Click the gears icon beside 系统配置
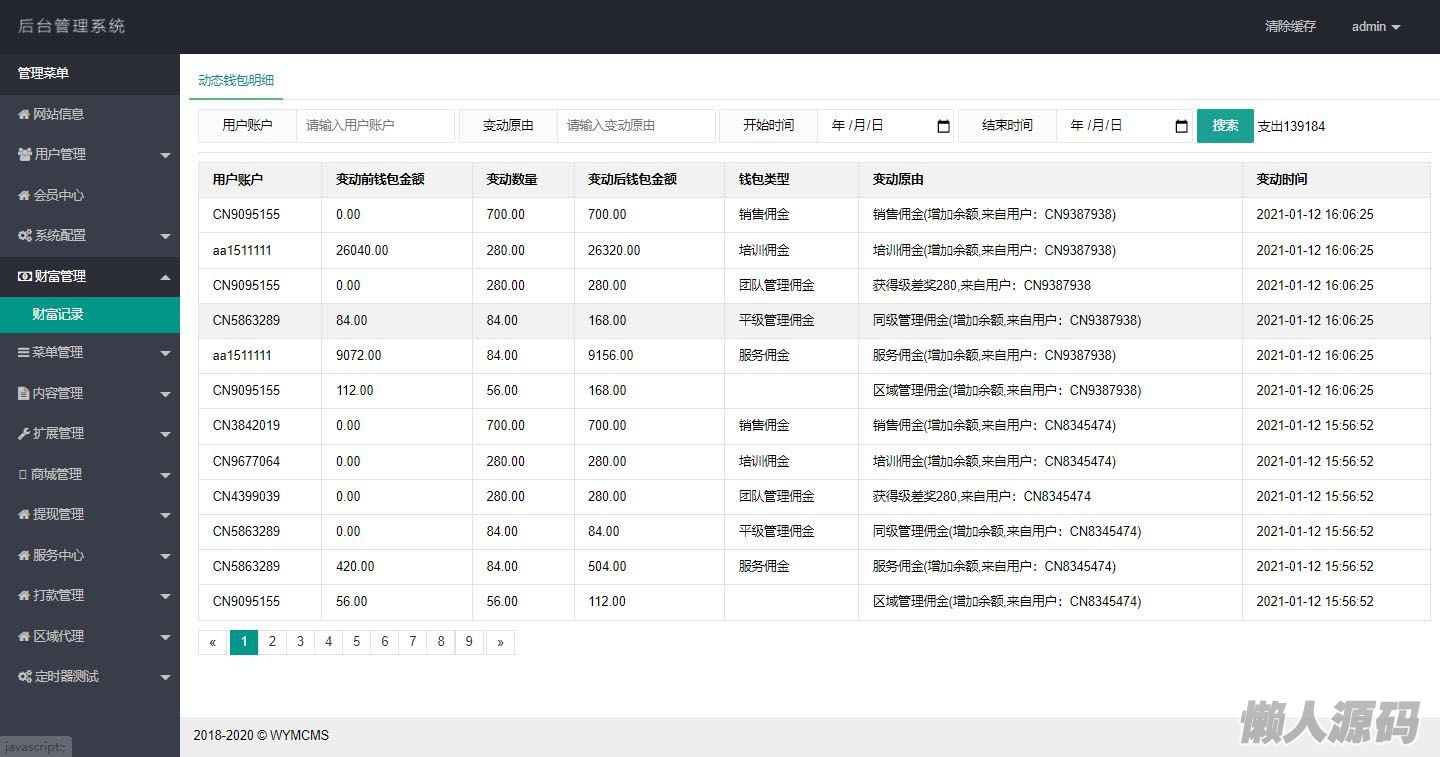This screenshot has width=1440, height=757. [25, 236]
